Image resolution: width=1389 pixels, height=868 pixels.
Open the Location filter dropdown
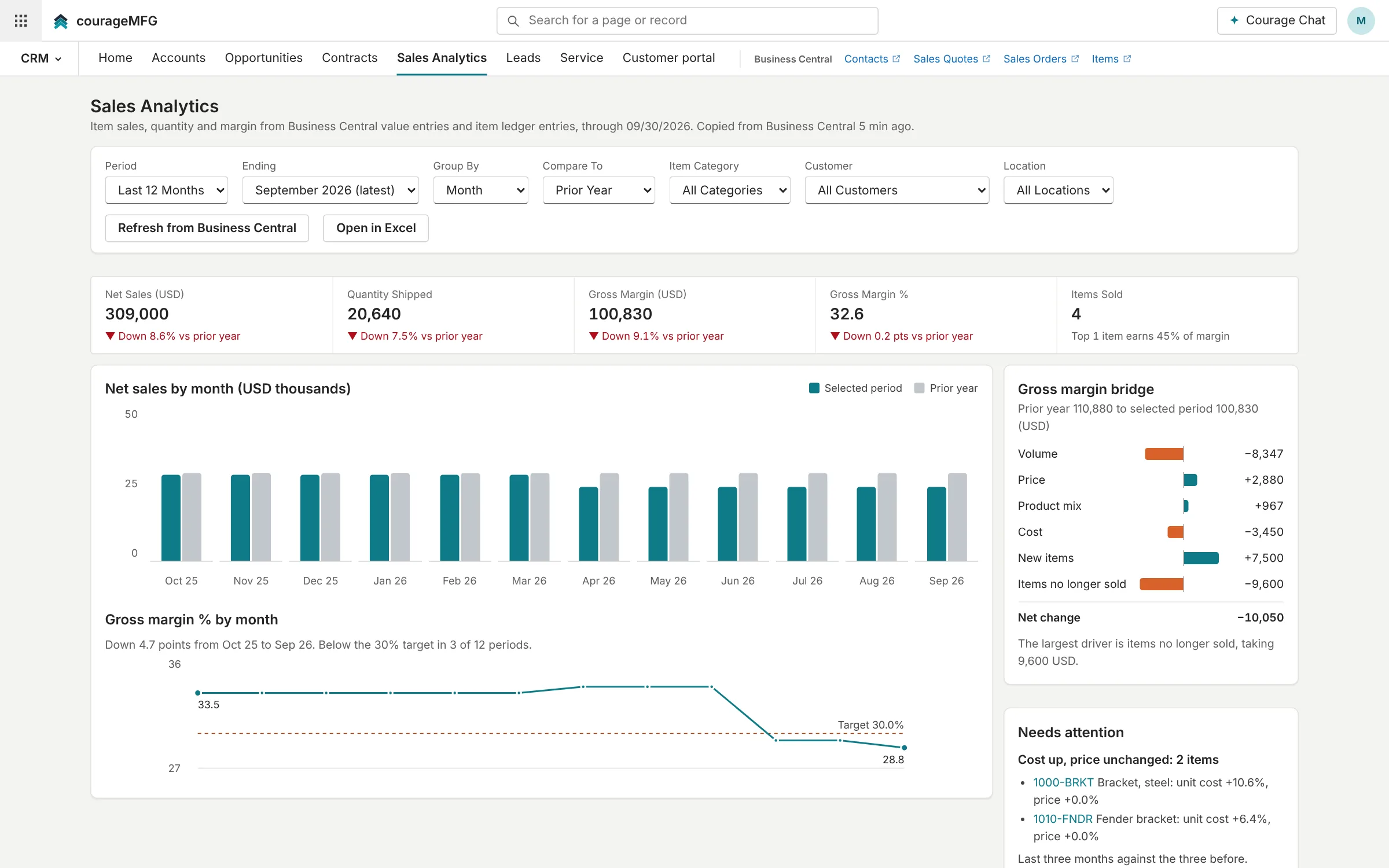pyautogui.click(x=1059, y=190)
